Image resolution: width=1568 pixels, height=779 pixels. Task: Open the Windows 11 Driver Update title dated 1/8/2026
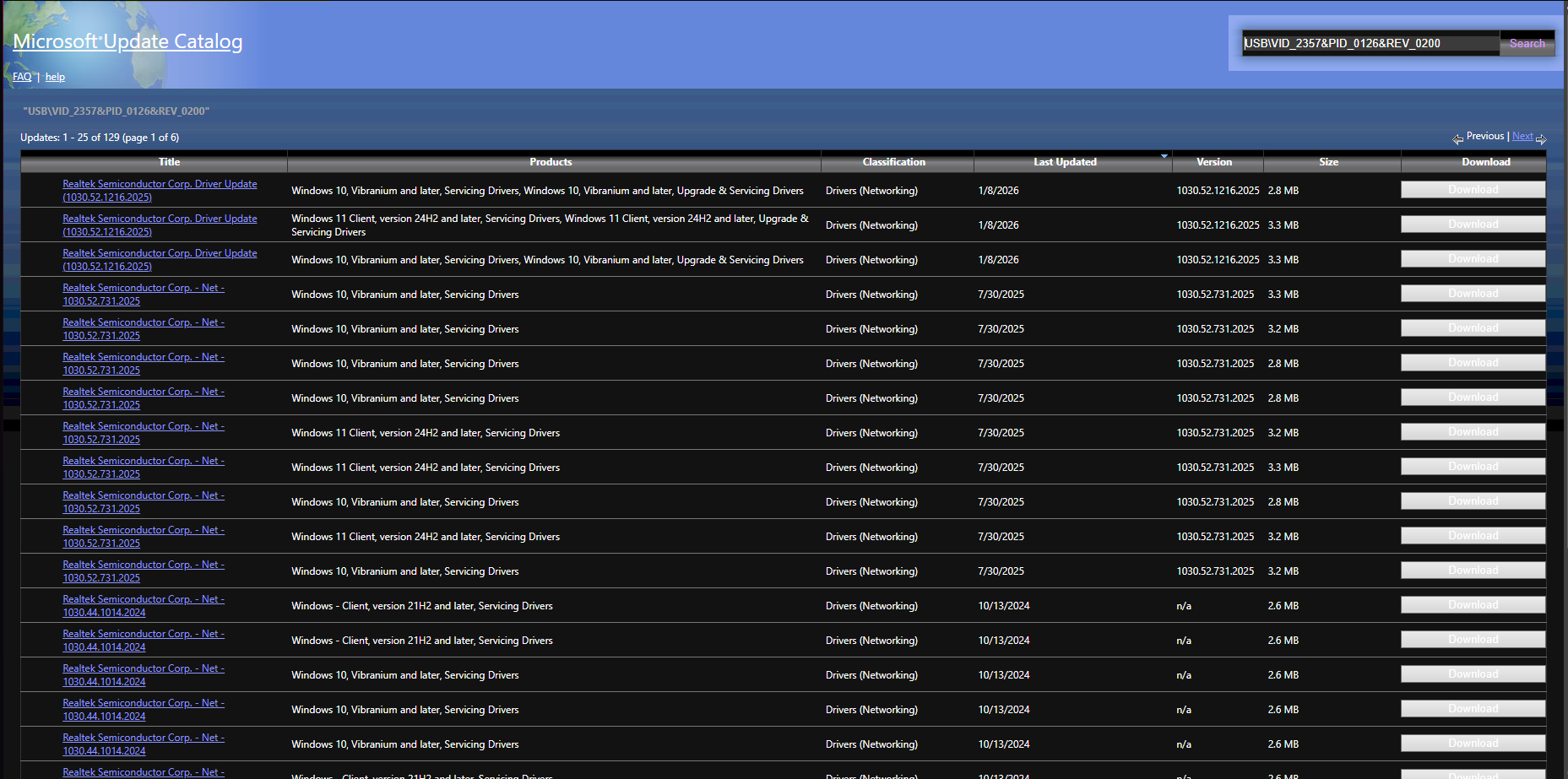click(x=160, y=225)
